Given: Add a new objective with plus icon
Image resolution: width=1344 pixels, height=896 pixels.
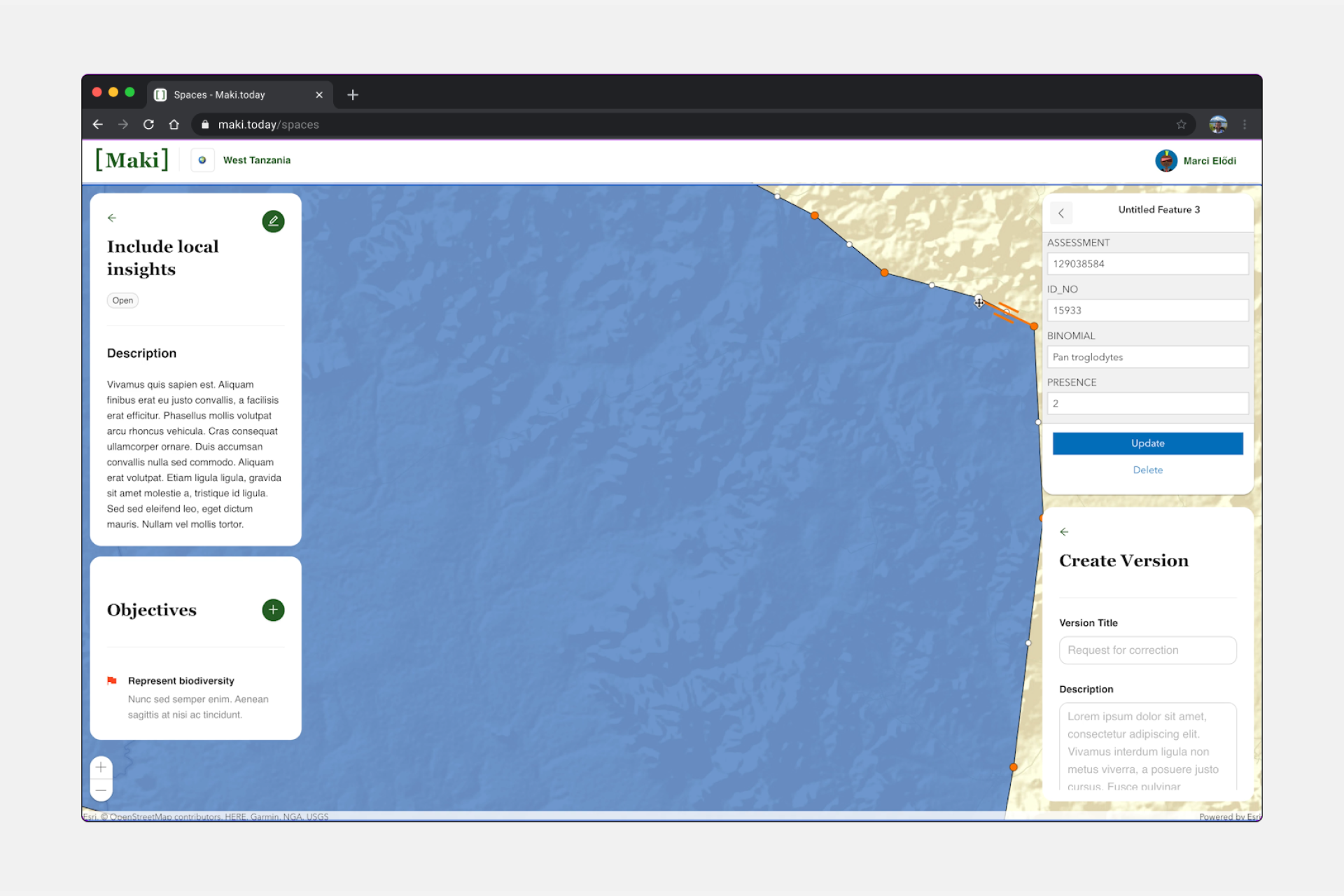Looking at the screenshot, I should 273,610.
